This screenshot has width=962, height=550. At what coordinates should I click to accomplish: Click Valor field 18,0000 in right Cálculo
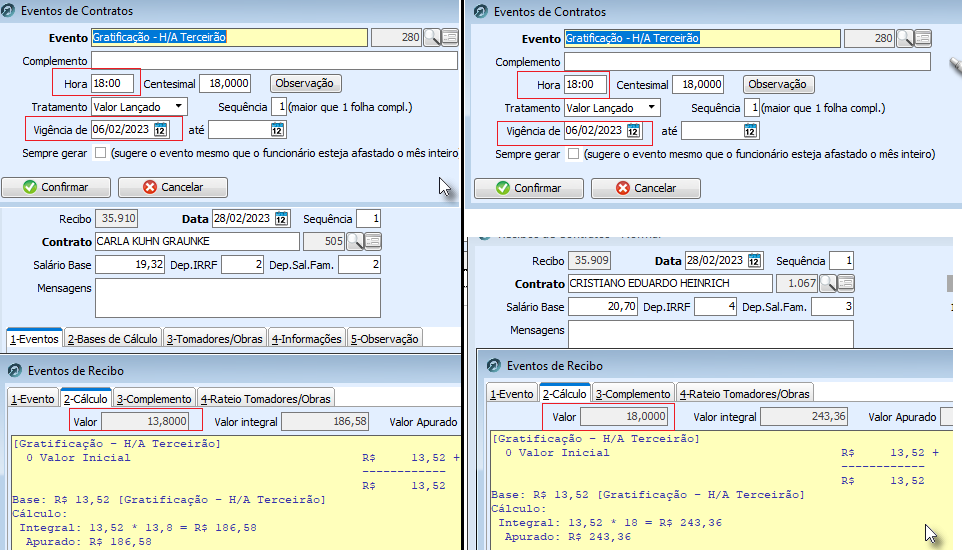coord(624,416)
